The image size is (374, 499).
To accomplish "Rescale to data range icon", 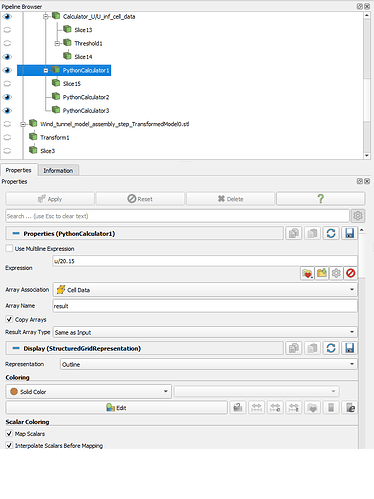I will [256, 408].
